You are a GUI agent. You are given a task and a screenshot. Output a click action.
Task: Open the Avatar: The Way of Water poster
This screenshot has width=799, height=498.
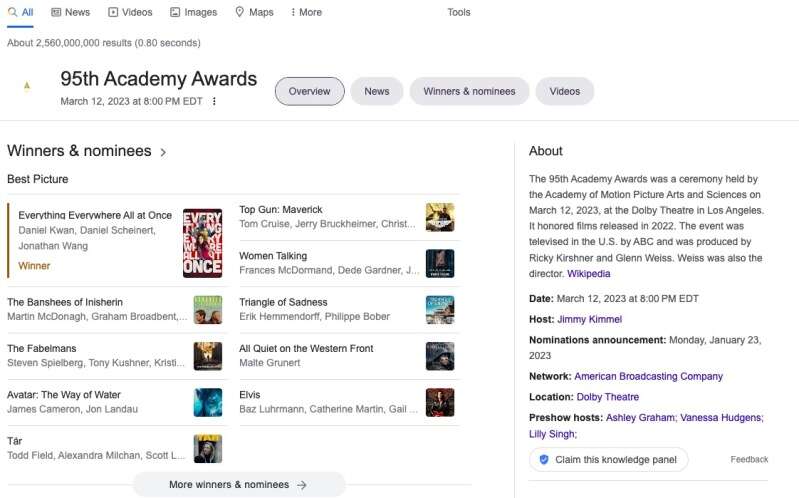coord(208,402)
